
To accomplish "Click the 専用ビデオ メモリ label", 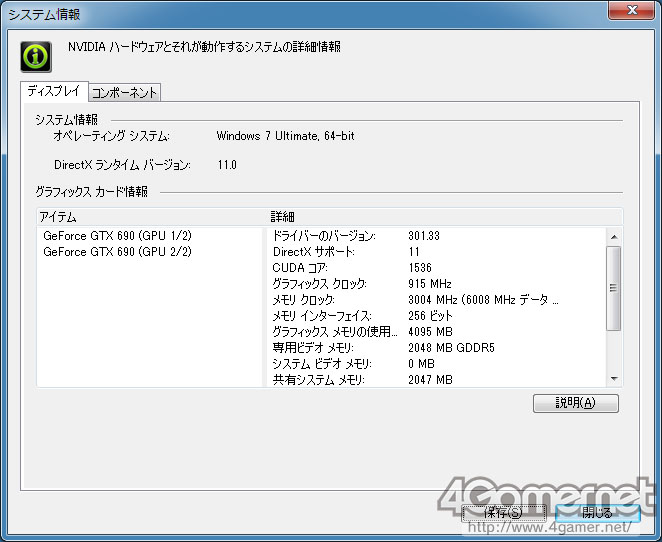I will click(x=313, y=348).
